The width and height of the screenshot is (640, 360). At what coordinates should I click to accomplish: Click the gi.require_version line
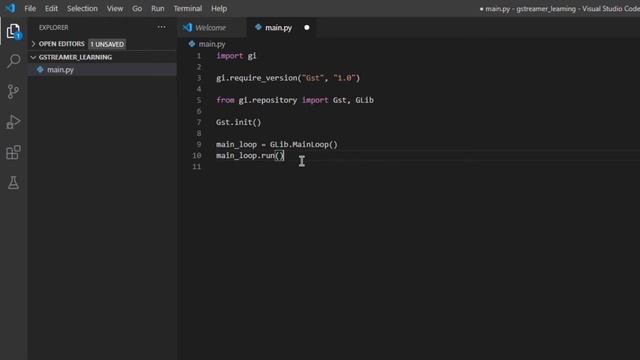click(x=288, y=78)
